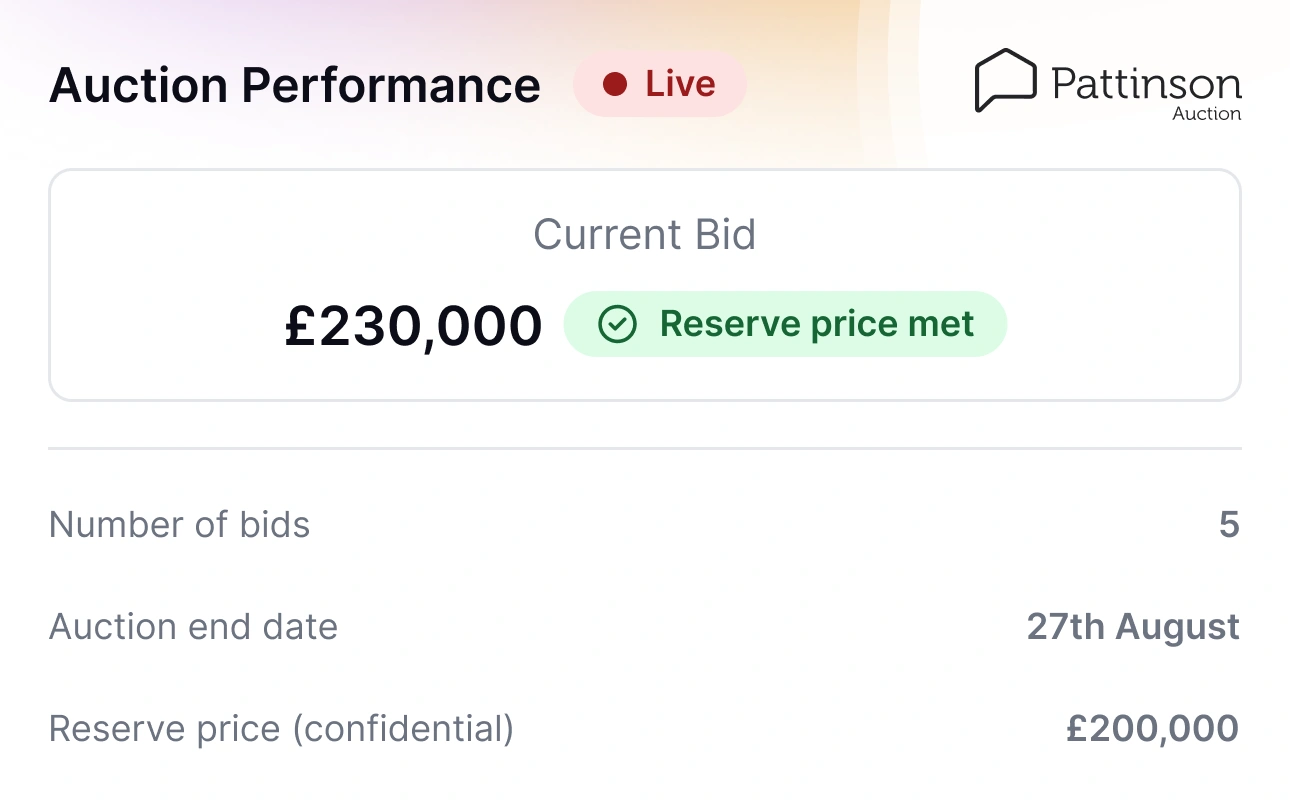Image resolution: width=1290 pixels, height=804 pixels.
Task: Select the 27th August end date value
Action: 1132,627
